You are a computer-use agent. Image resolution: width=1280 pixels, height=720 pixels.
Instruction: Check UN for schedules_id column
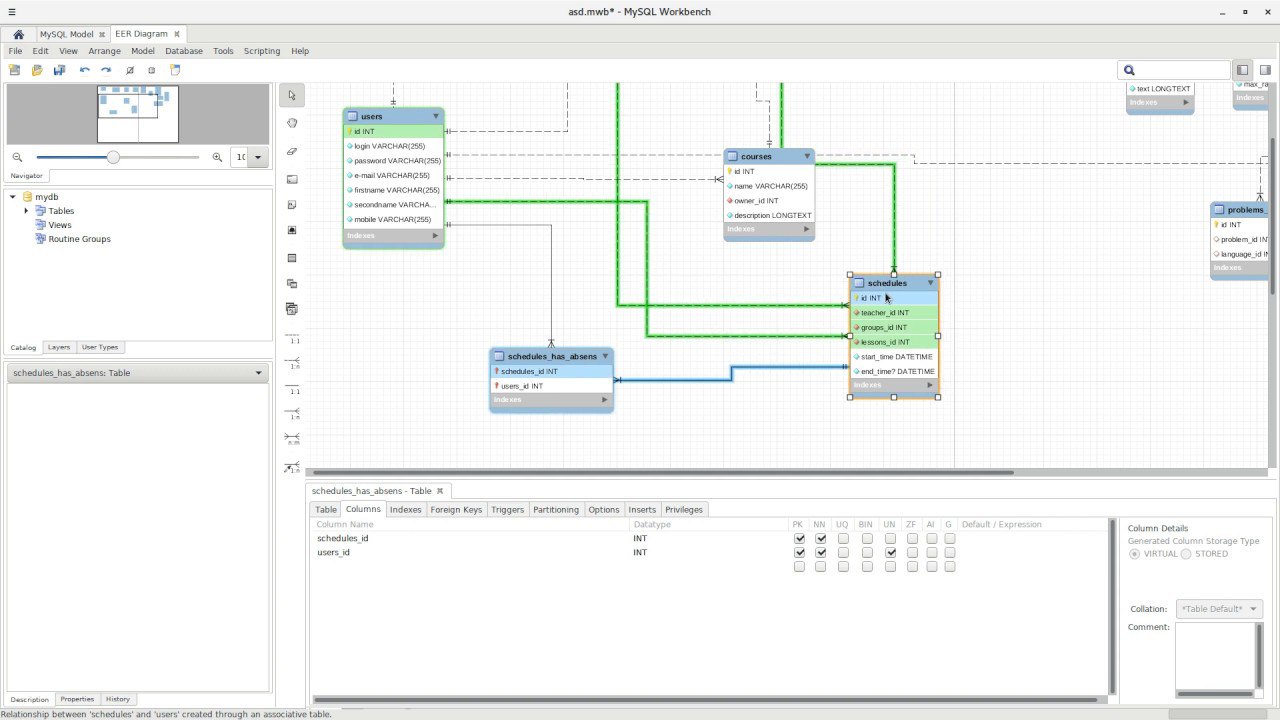pos(890,538)
